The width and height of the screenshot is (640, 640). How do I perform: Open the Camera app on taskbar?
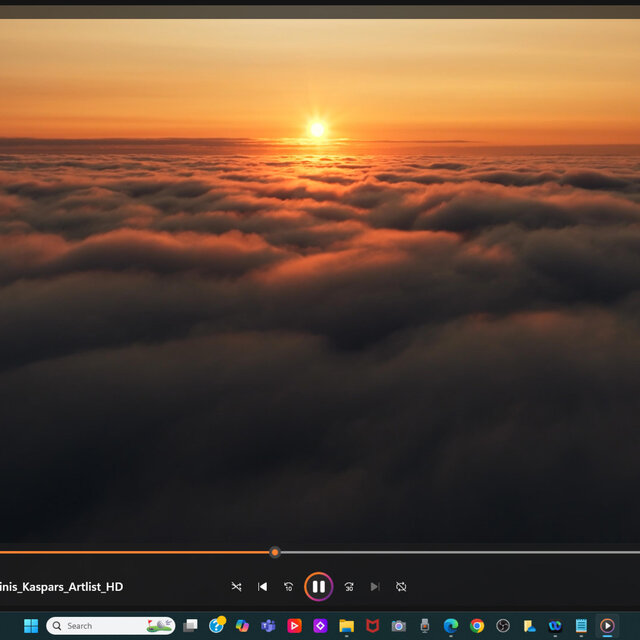tap(398, 626)
